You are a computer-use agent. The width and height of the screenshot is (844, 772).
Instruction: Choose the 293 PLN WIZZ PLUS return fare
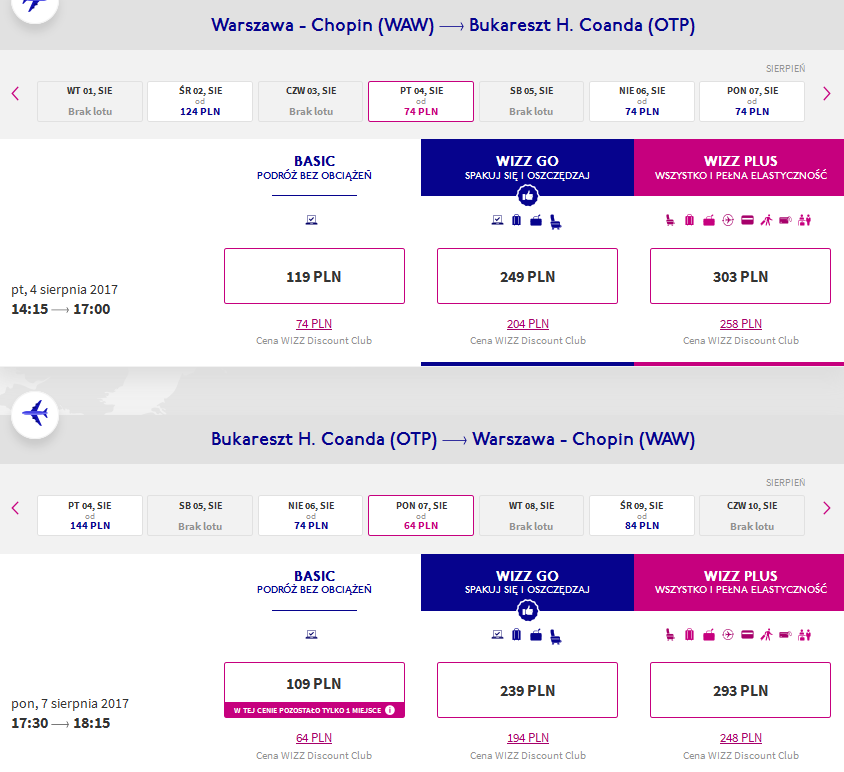[741, 690]
